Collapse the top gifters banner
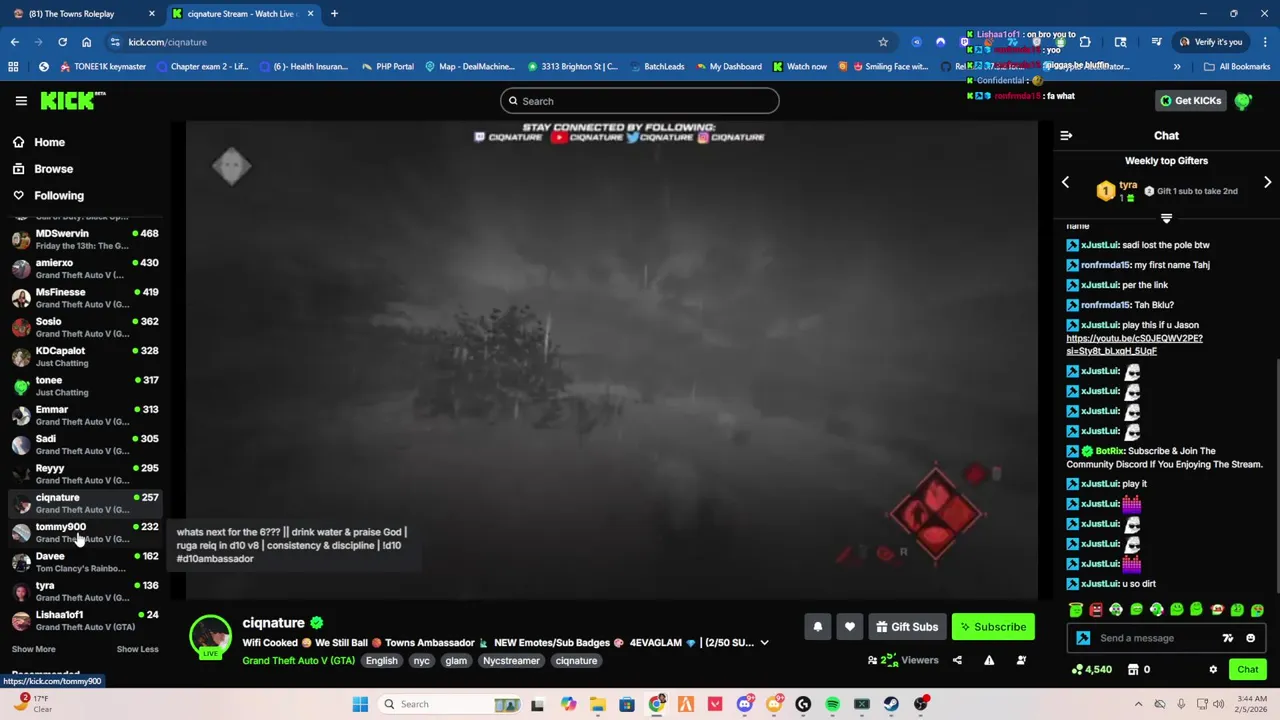Screen dimensions: 1280x720 coord(1166,217)
